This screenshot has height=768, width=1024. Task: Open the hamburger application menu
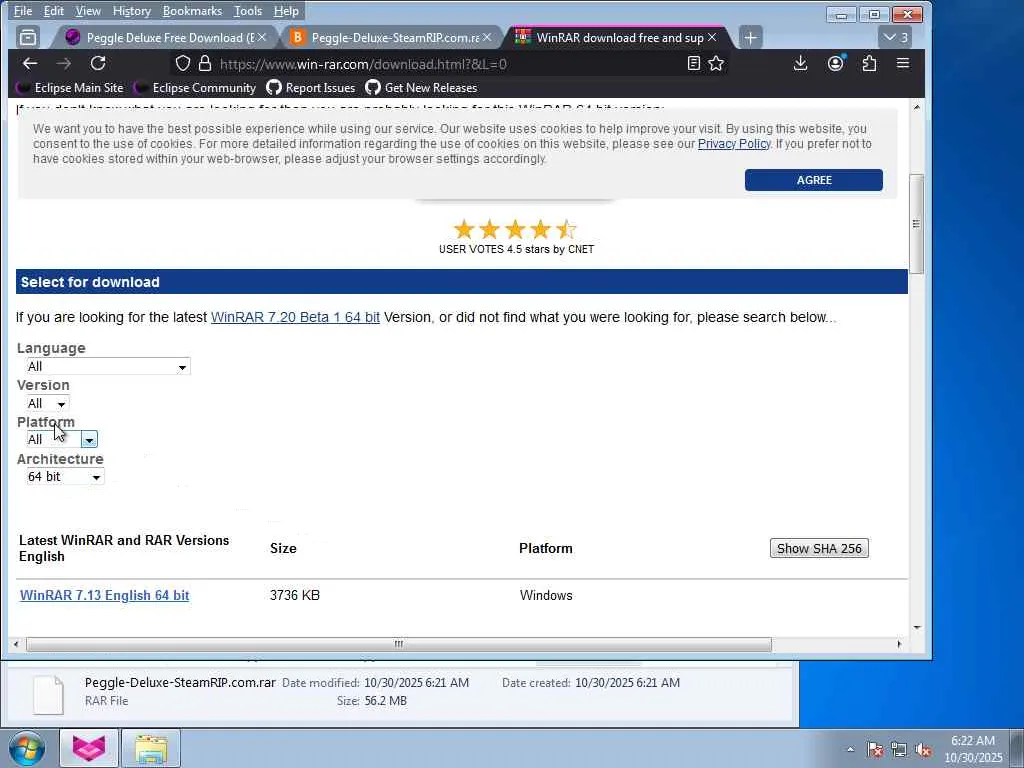pos(903,63)
